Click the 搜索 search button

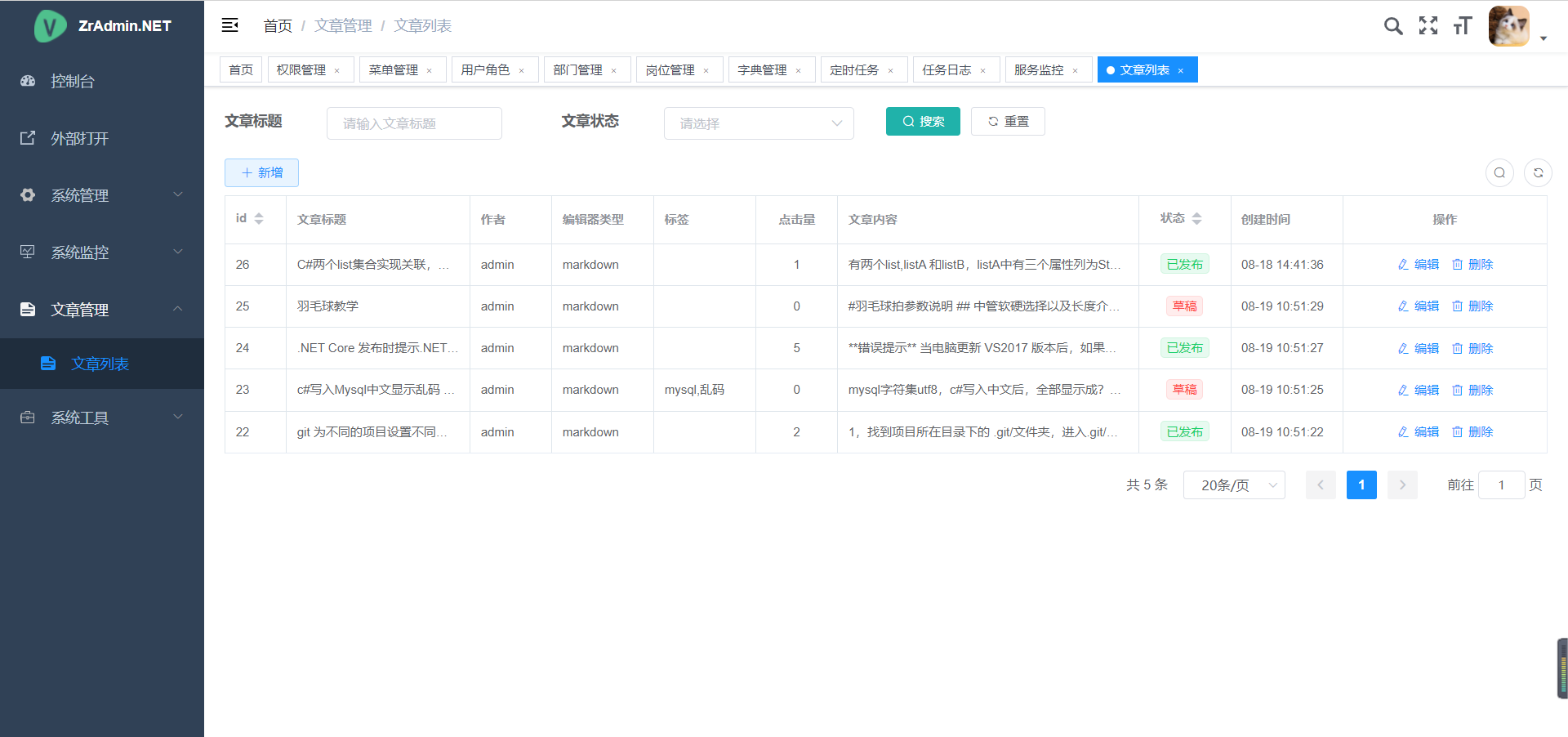[x=923, y=122]
